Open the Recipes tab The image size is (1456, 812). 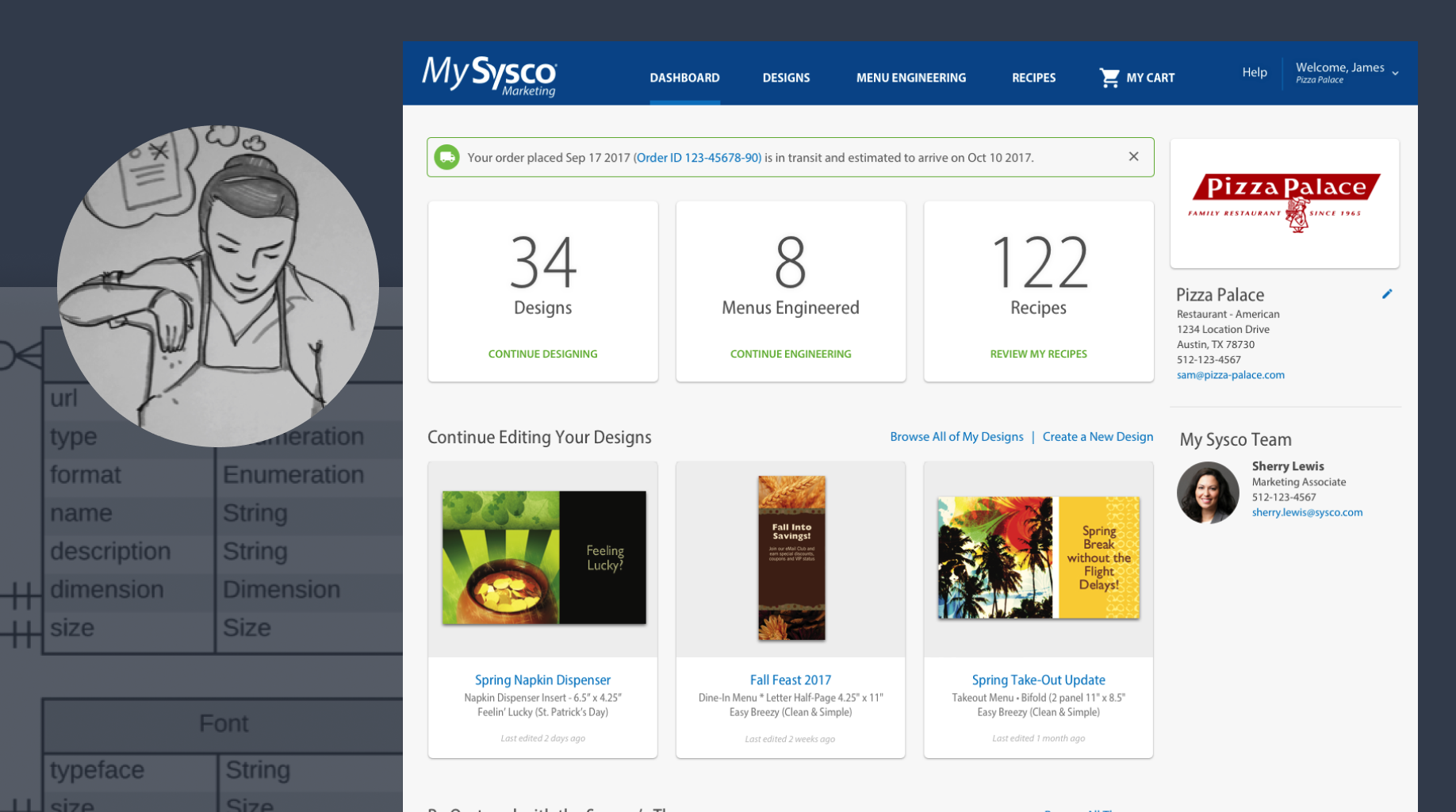[1033, 78]
